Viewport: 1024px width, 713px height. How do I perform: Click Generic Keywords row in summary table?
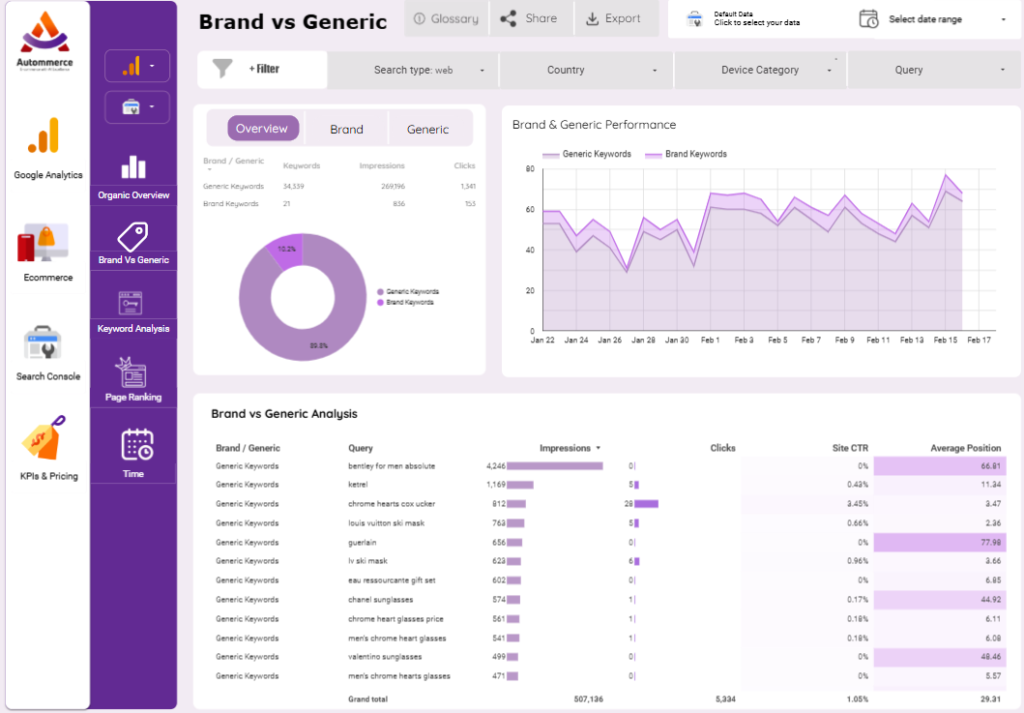[x=339, y=187]
